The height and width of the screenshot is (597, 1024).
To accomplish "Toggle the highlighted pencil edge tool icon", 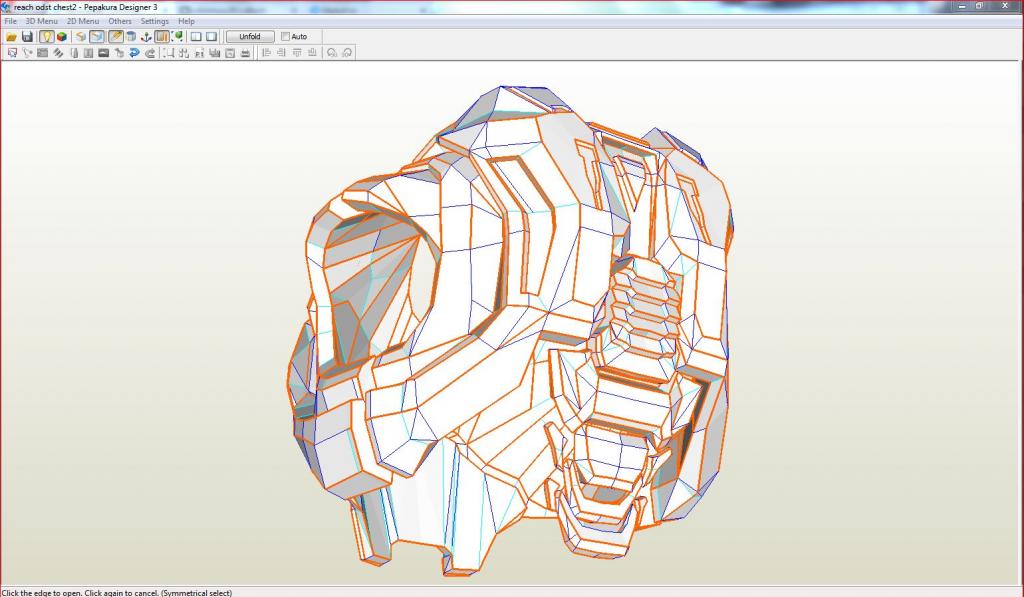I will click(x=116, y=37).
